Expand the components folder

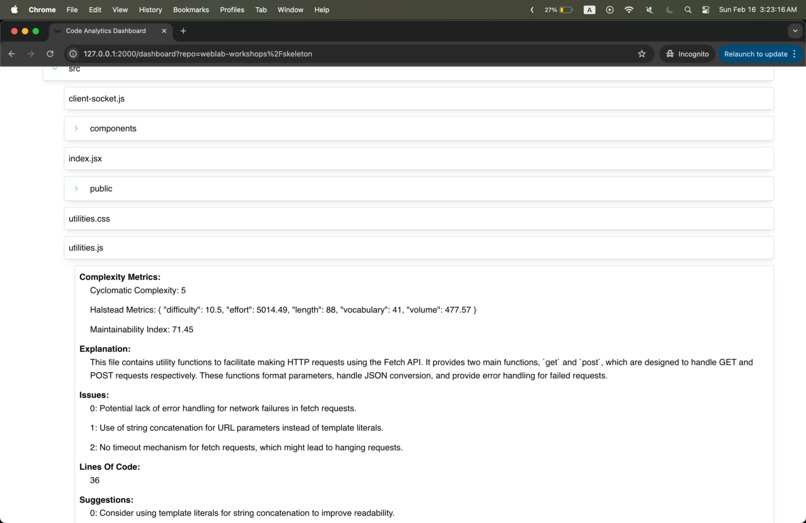[x=76, y=129]
